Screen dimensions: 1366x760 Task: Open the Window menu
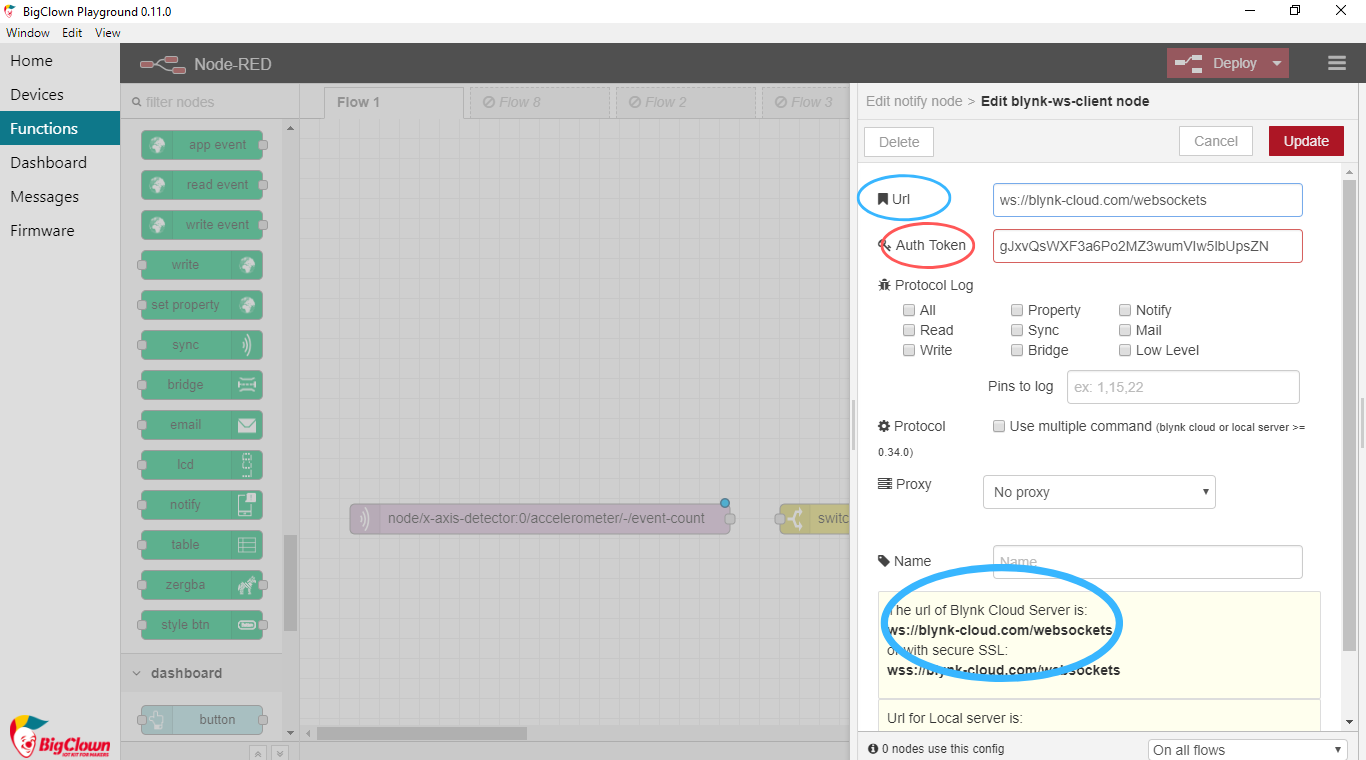point(28,33)
